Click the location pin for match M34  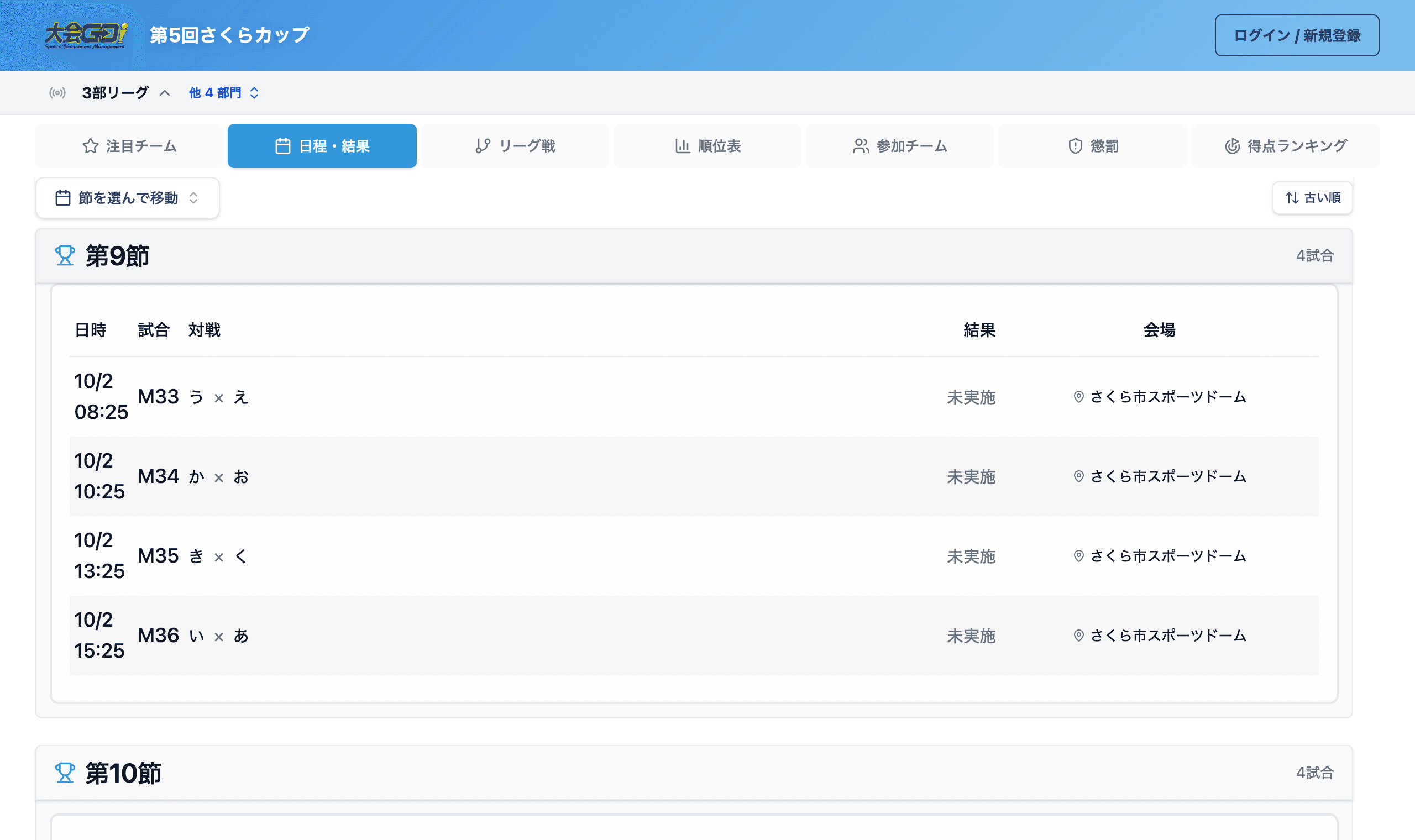click(x=1079, y=476)
